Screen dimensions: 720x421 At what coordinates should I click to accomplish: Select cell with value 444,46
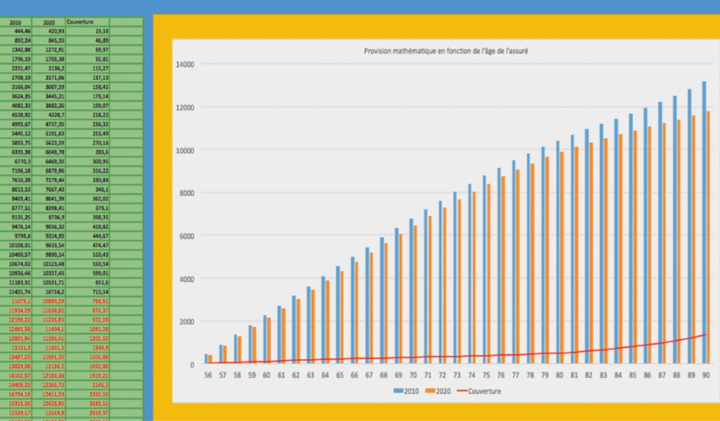click(x=20, y=31)
